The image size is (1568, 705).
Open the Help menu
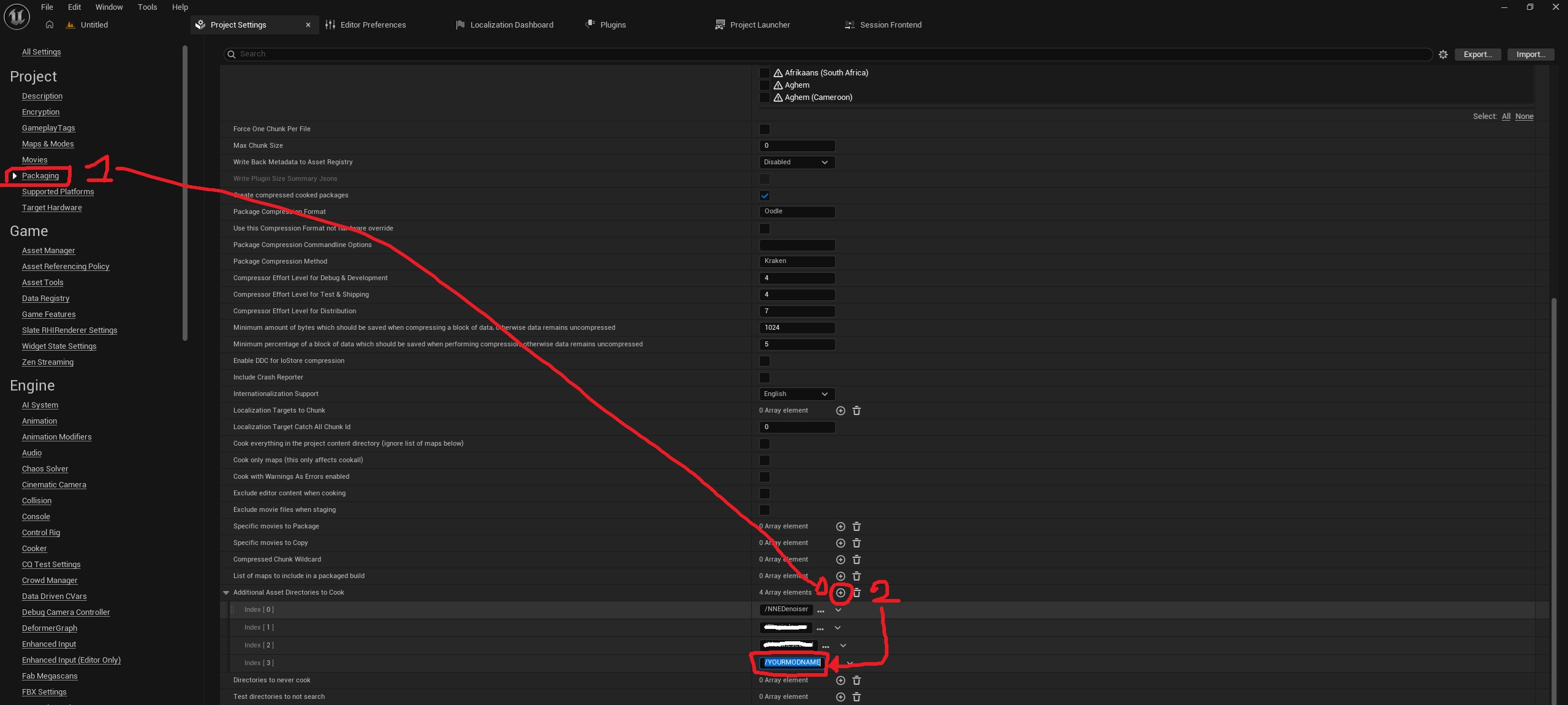[180, 7]
